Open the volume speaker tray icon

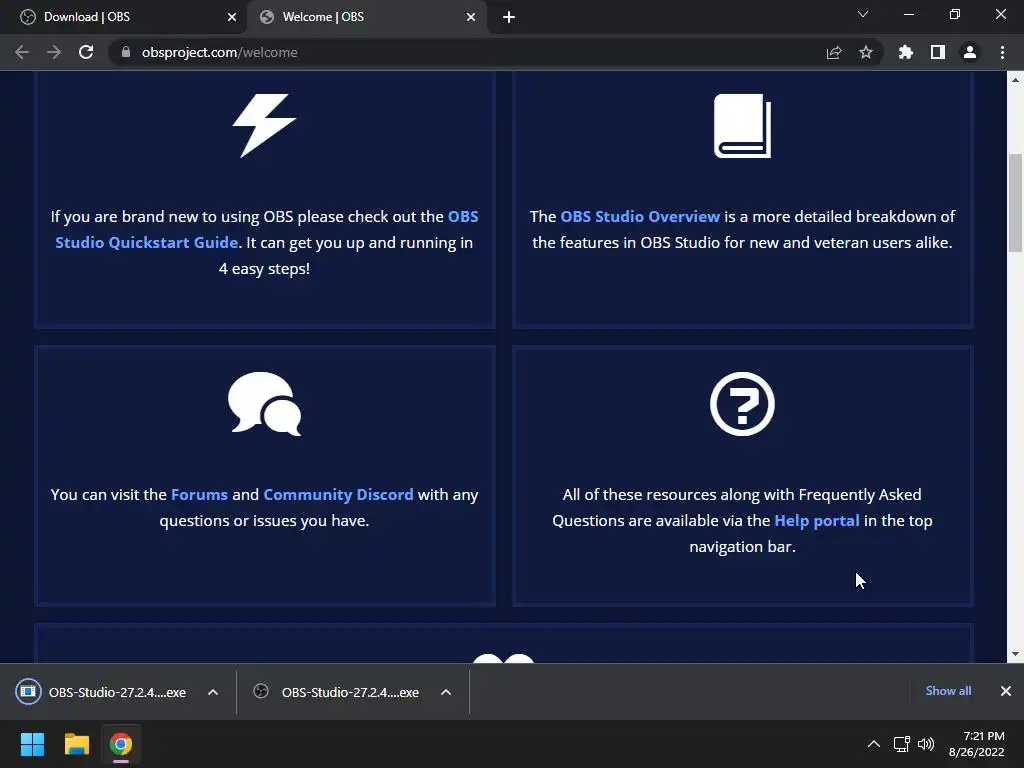click(926, 744)
